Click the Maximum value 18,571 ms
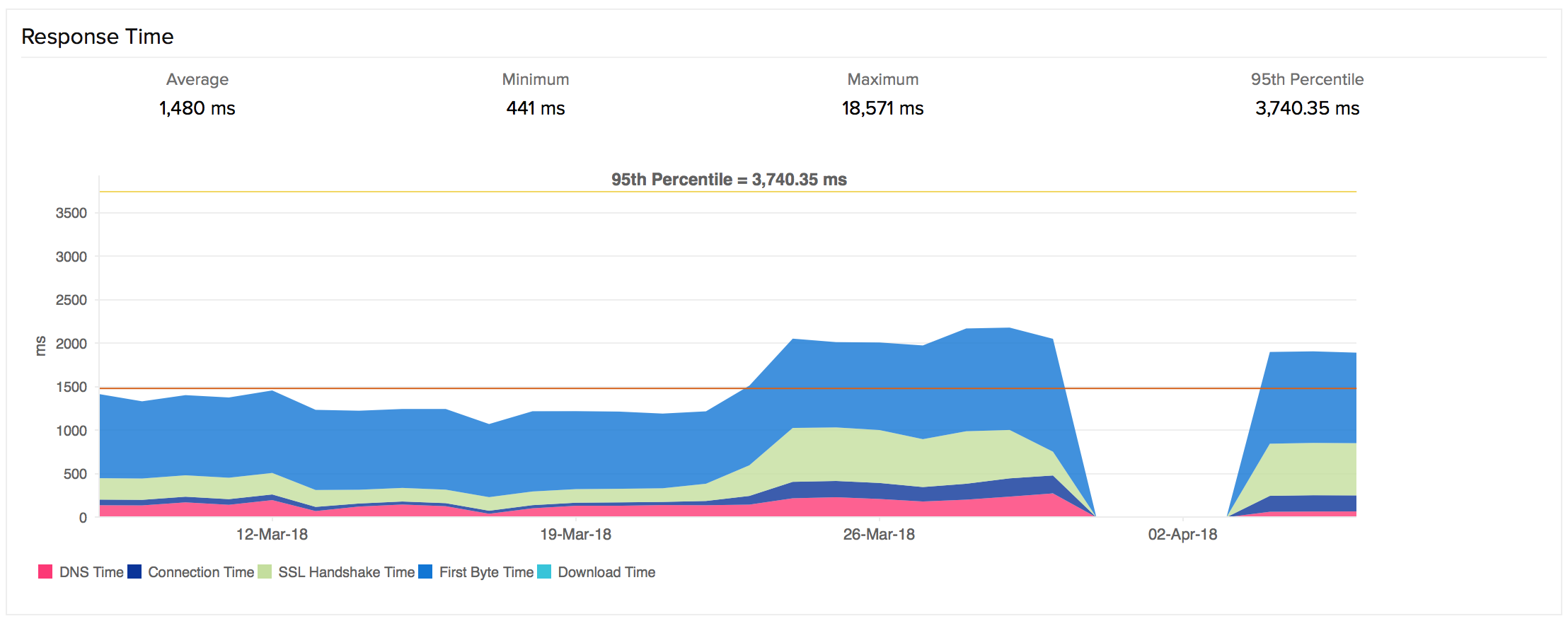1568x621 pixels. [882, 108]
